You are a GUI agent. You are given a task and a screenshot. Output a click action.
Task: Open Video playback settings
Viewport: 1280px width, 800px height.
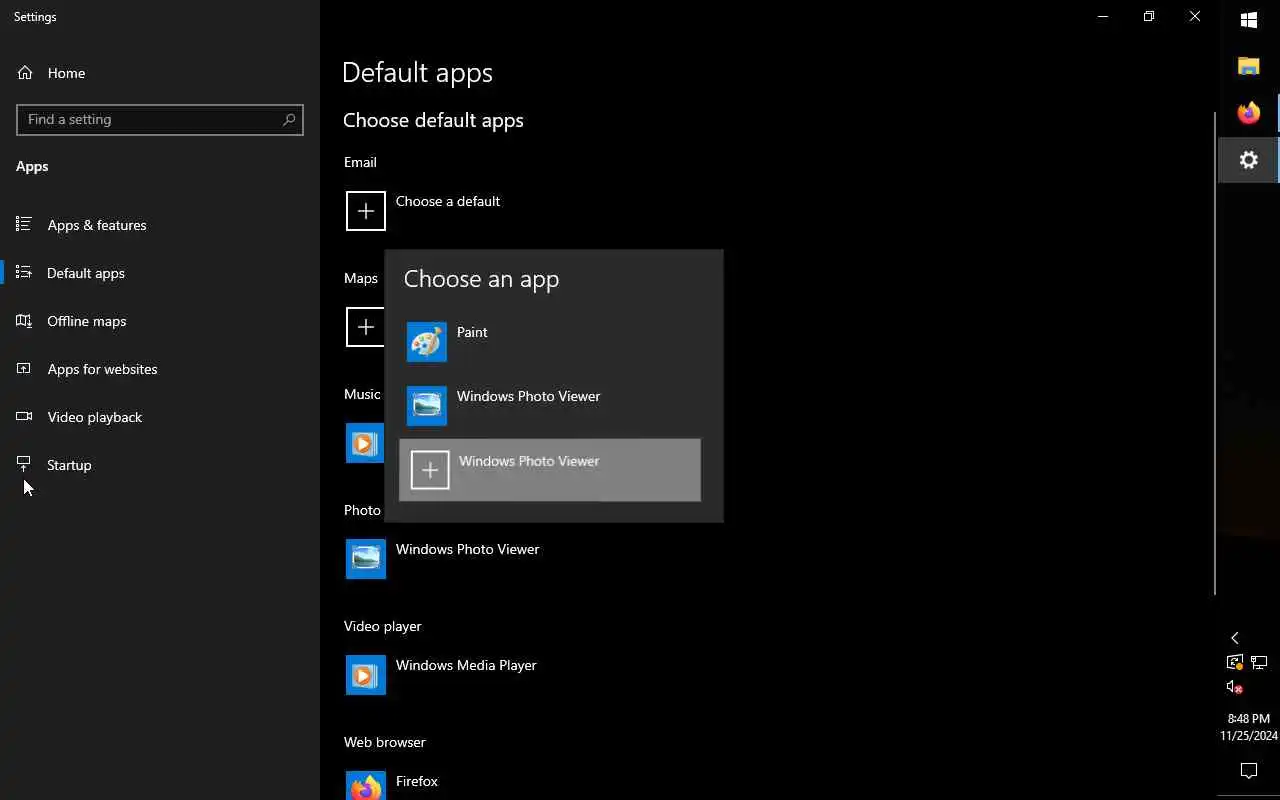point(95,417)
